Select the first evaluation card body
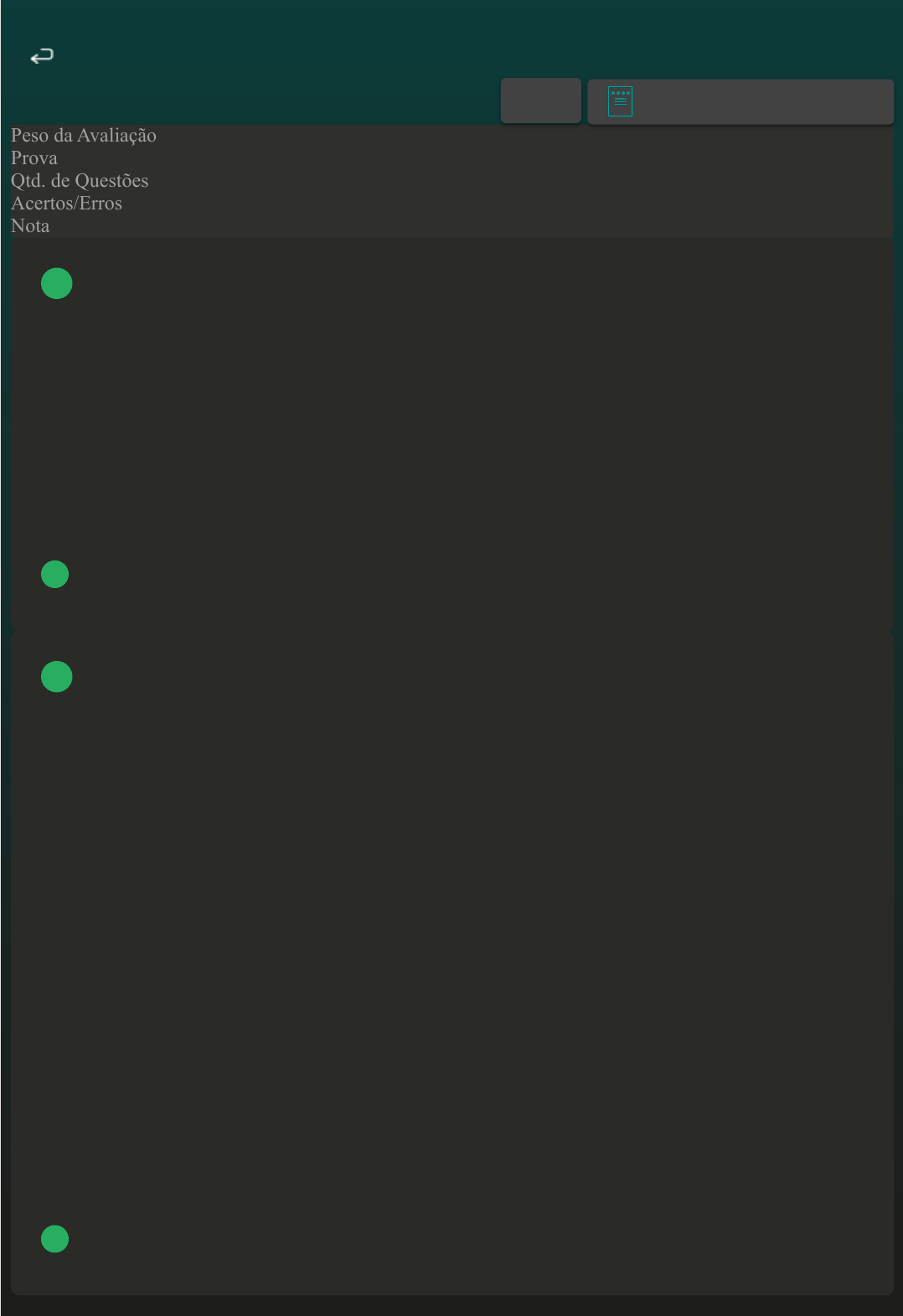 [452, 434]
